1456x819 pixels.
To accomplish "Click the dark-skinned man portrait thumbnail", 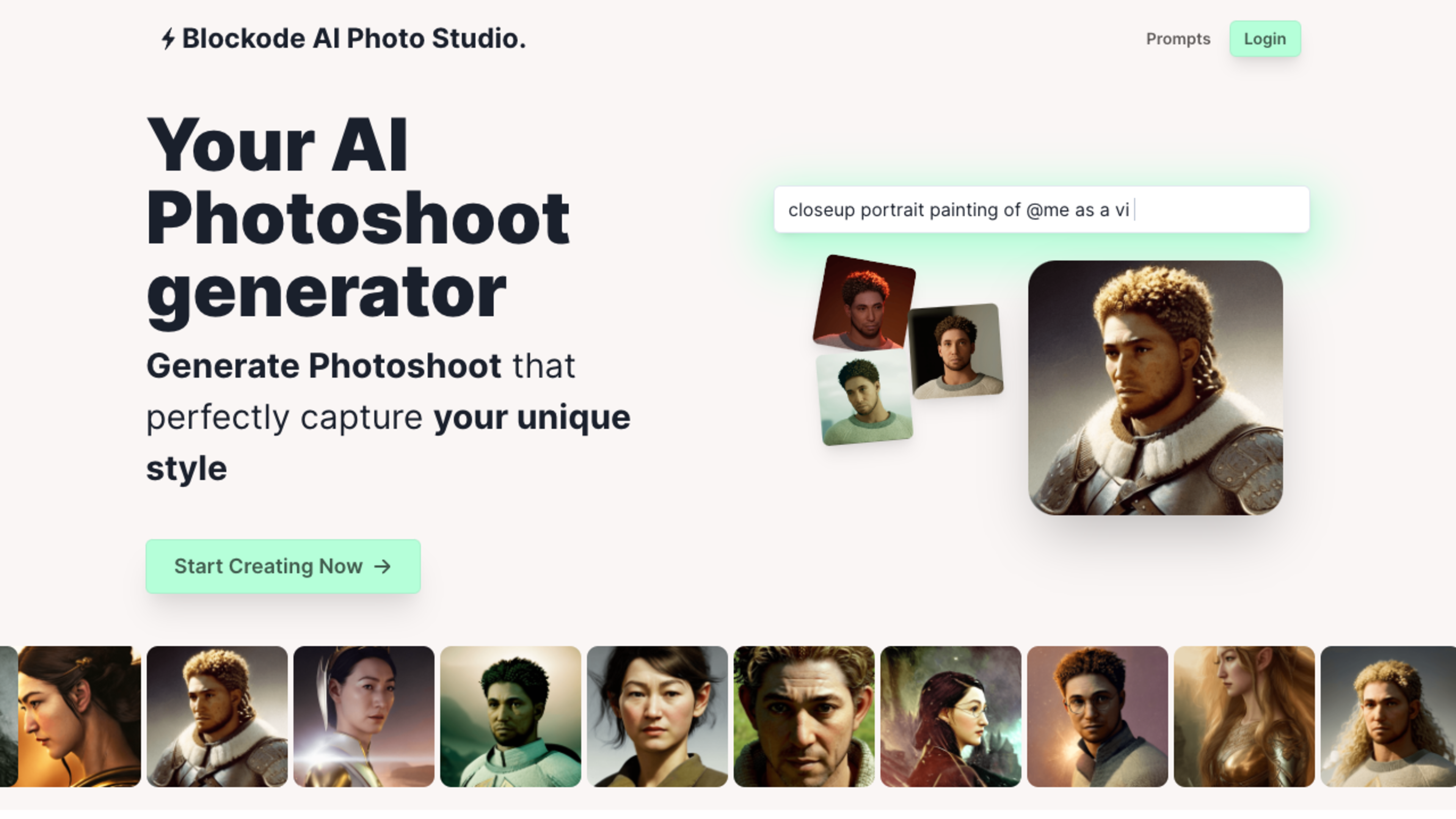I will pyautogui.click(x=510, y=716).
